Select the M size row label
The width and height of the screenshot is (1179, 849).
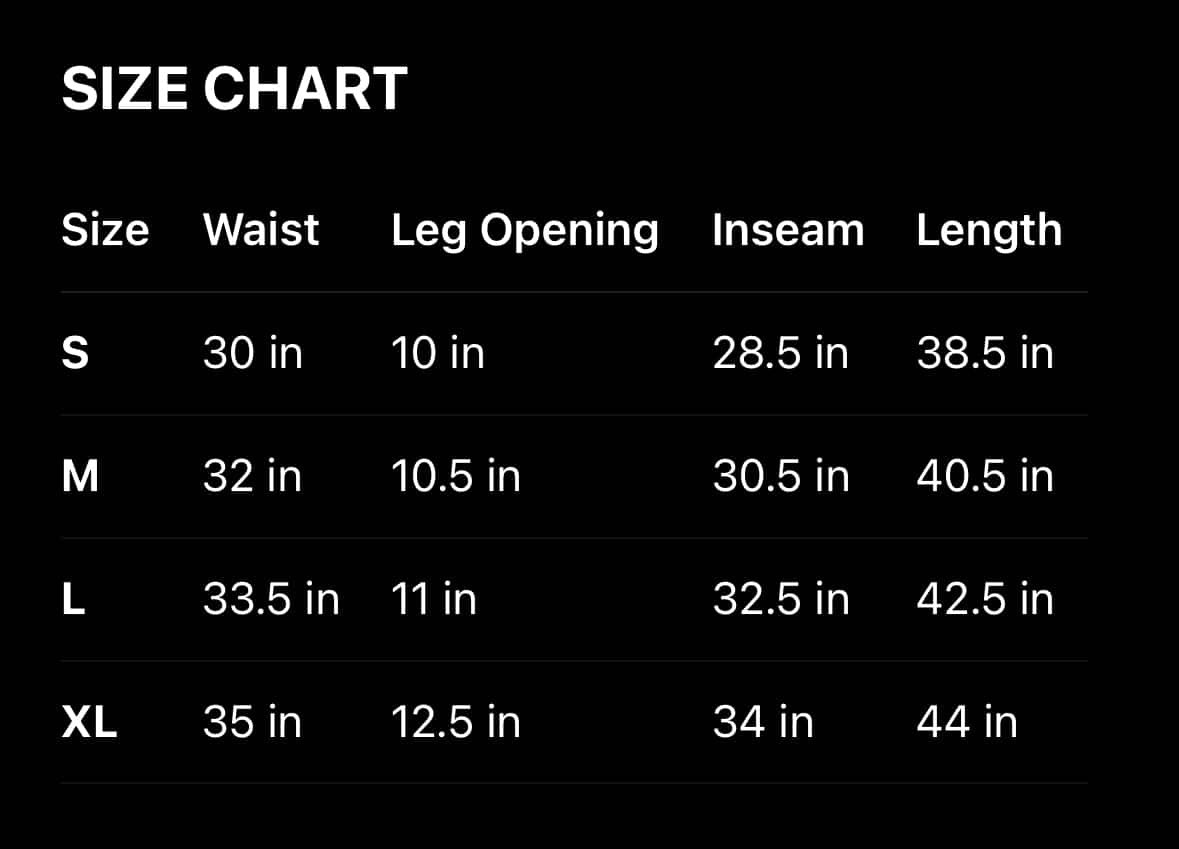tap(80, 477)
